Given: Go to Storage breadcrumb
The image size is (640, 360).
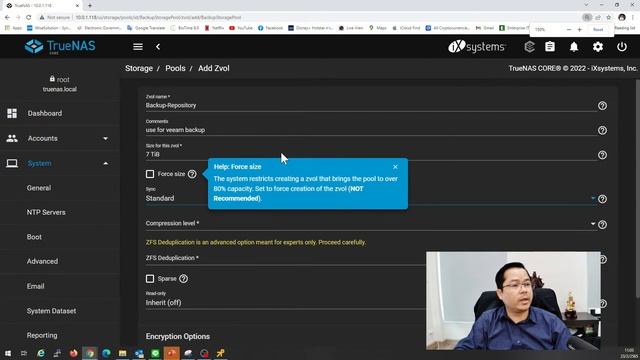Looking at the screenshot, I should [139, 69].
